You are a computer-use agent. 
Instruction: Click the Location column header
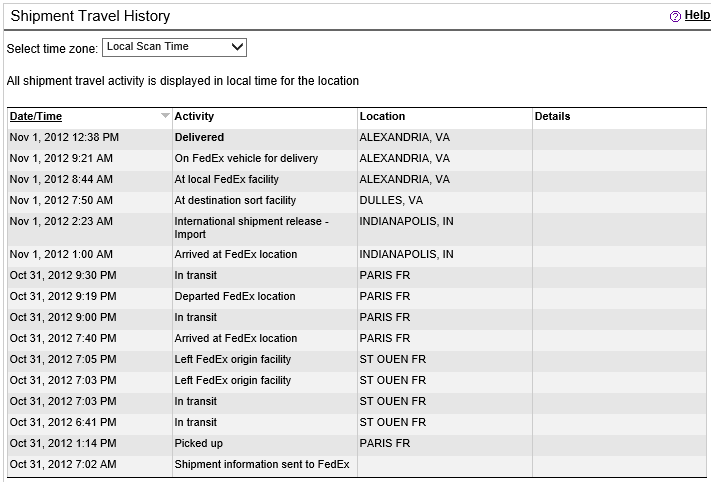click(x=382, y=117)
